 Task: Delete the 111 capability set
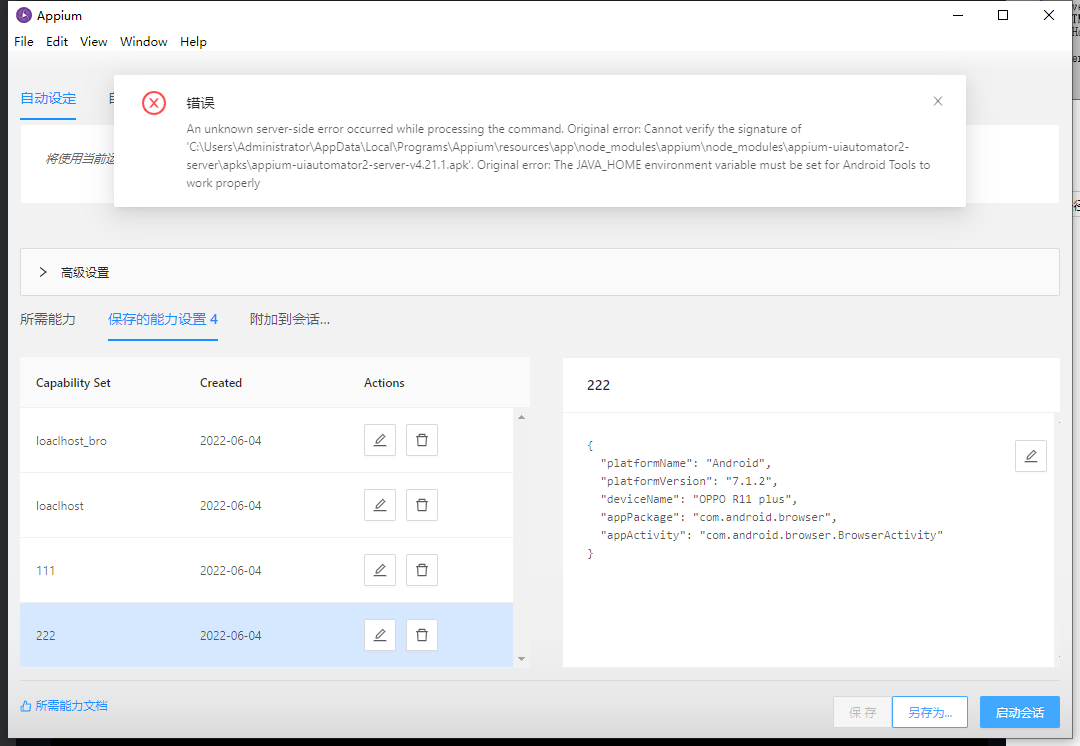[422, 570]
